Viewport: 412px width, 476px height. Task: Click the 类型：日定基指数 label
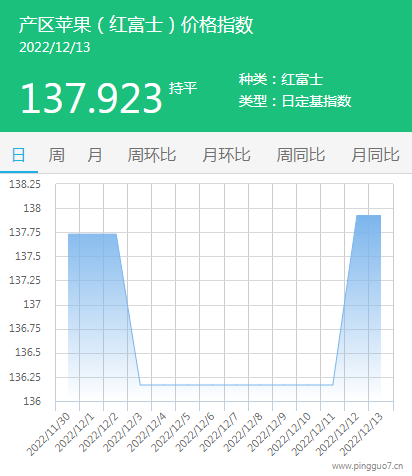[x=295, y=101]
